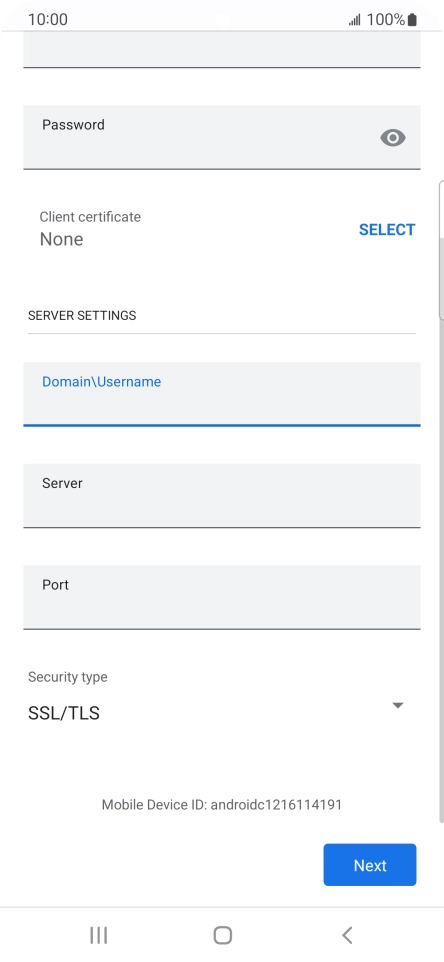The height and width of the screenshot is (962, 444).
Task: Tap the Android recent apps icon
Action: [x=99, y=935]
